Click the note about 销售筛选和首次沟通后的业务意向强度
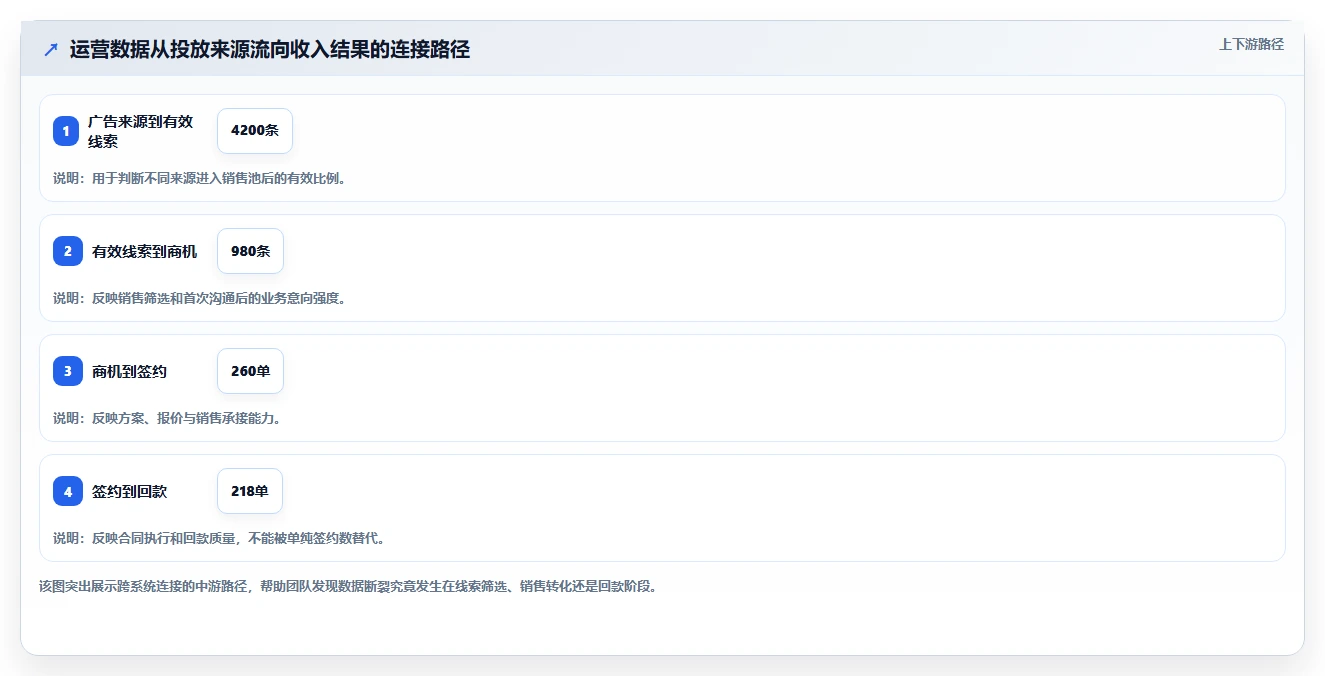Image resolution: width=1325 pixels, height=676 pixels. coord(199,298)
